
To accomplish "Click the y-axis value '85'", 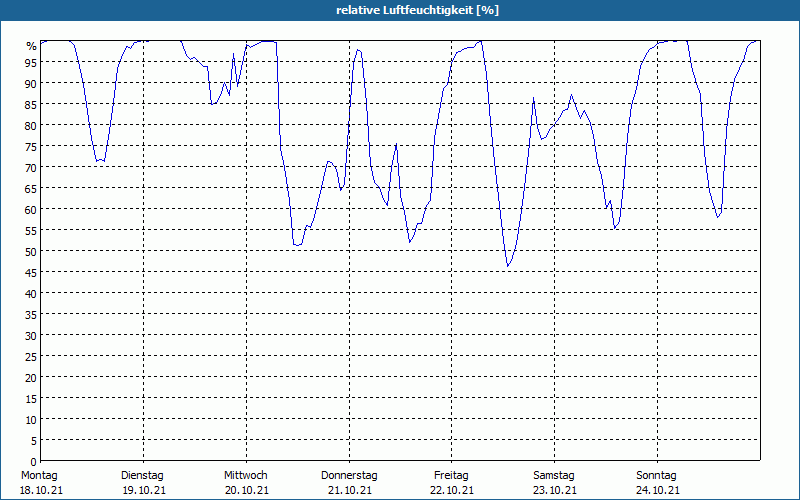I will click(x=31, y=105).
